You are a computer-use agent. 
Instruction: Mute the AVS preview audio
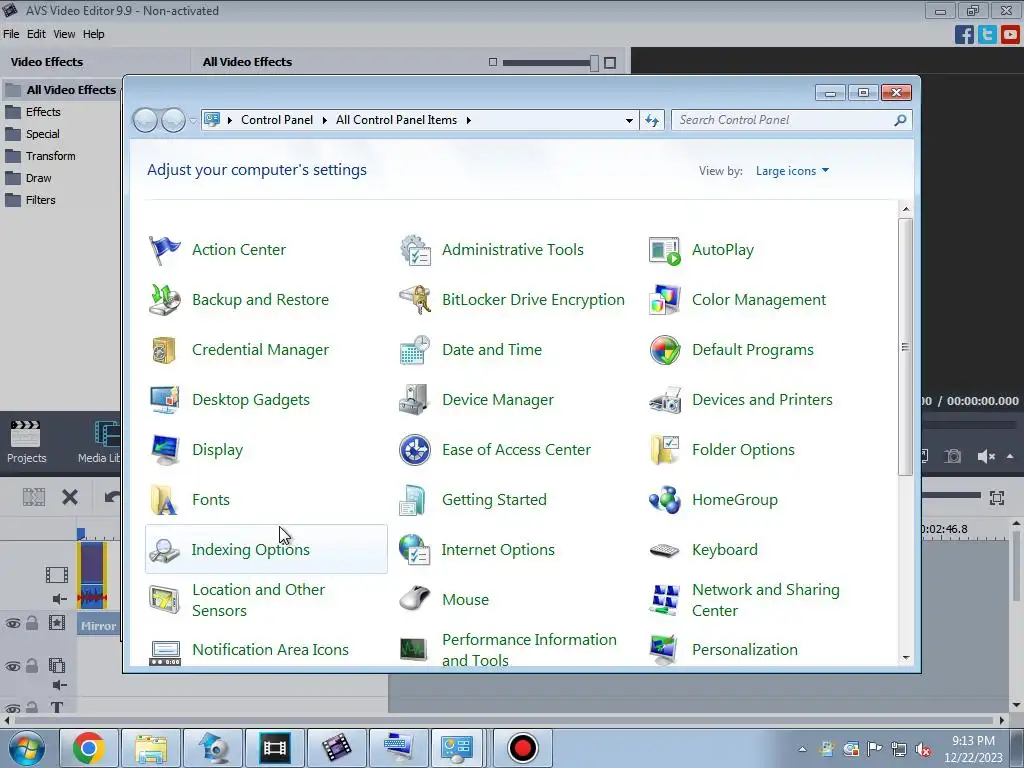point(985,456)
